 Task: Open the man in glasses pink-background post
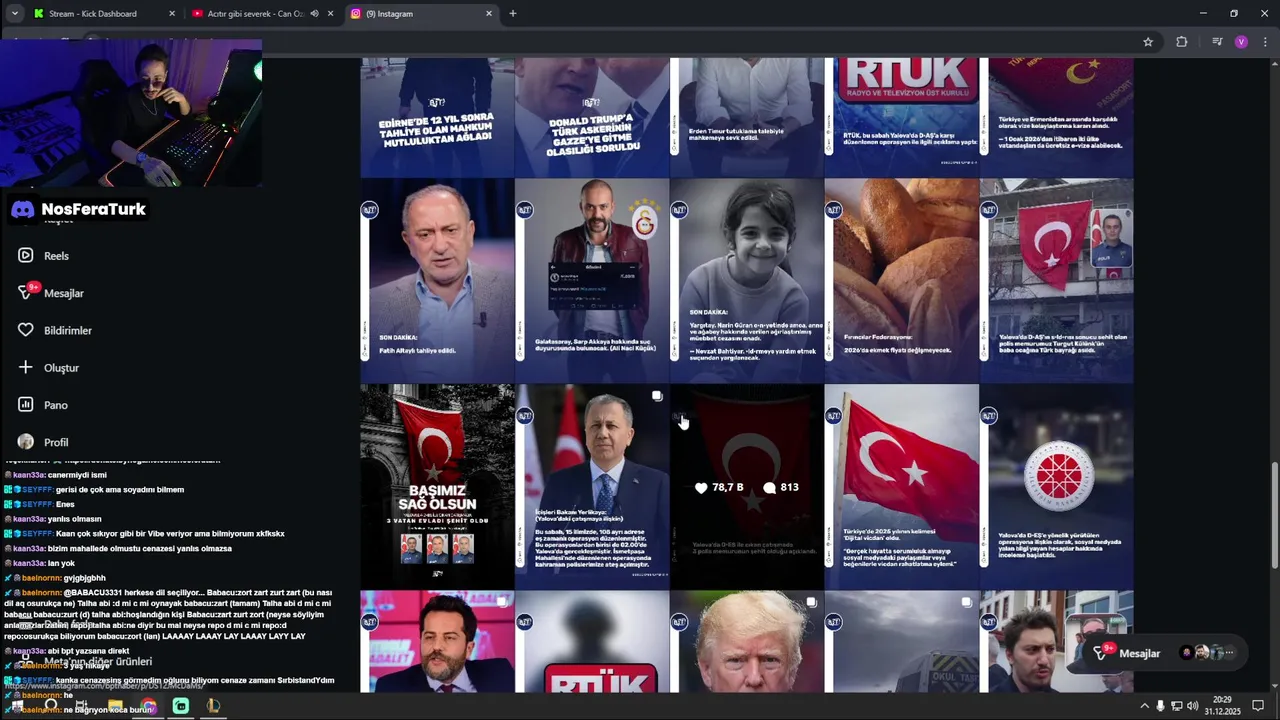coord(437,641)
